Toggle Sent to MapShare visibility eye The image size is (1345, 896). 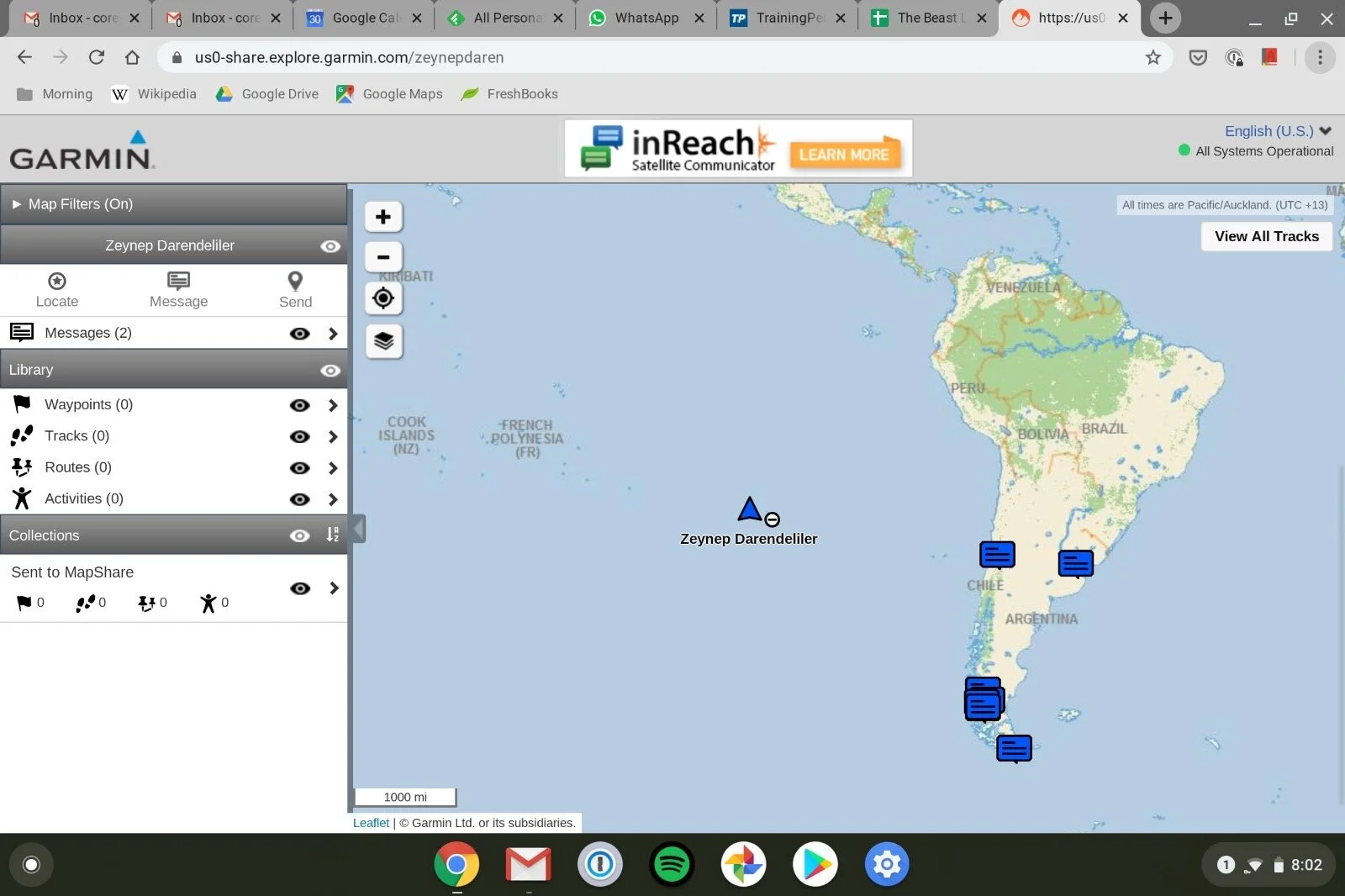[299, 588]
